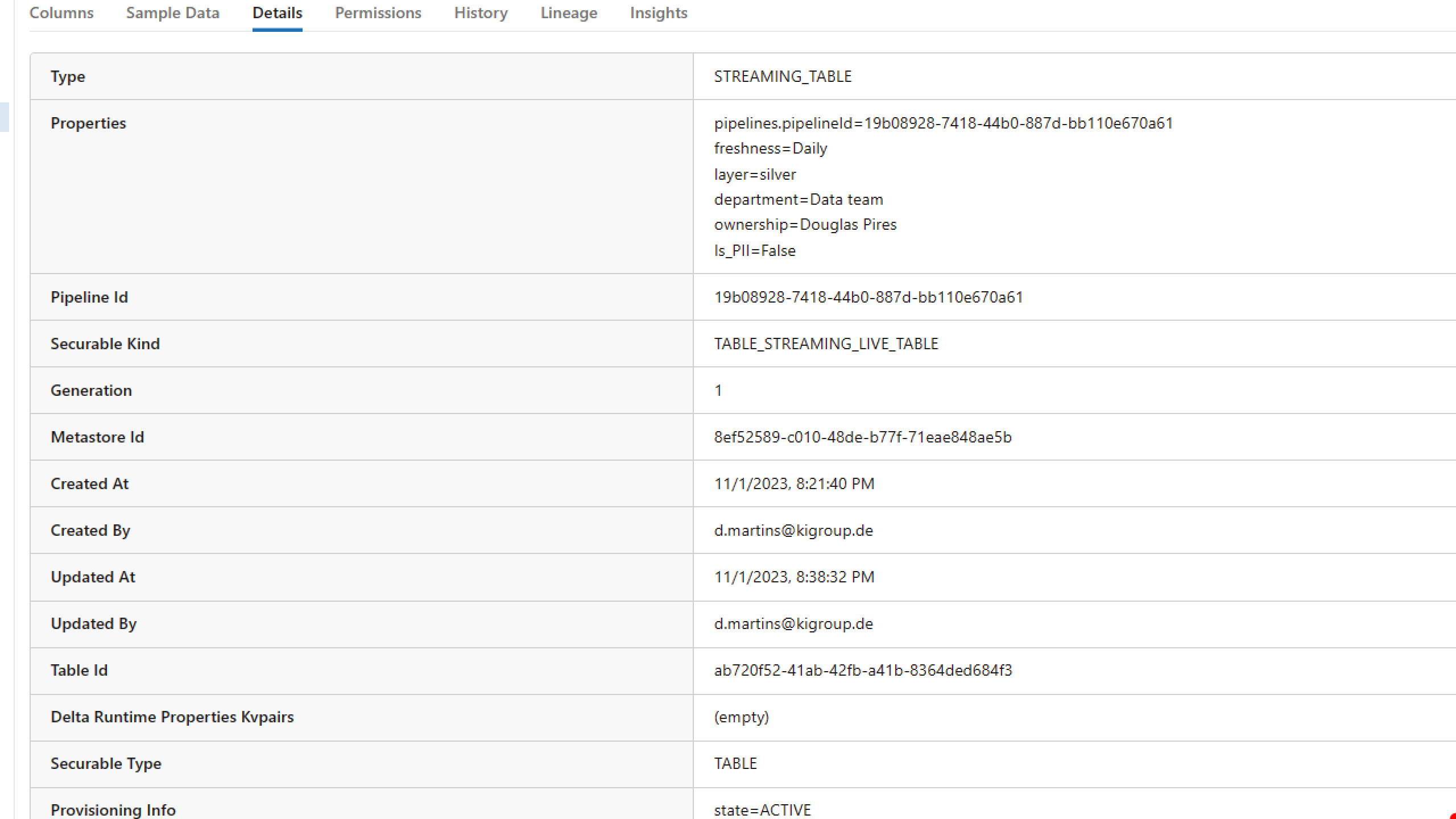
Task: Click the Securable Type value TABLE
Action: point(735,764)
